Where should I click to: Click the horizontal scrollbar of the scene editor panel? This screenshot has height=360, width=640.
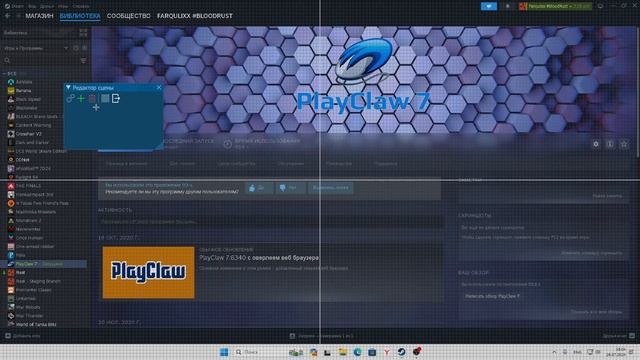click(x=125, y=150)
